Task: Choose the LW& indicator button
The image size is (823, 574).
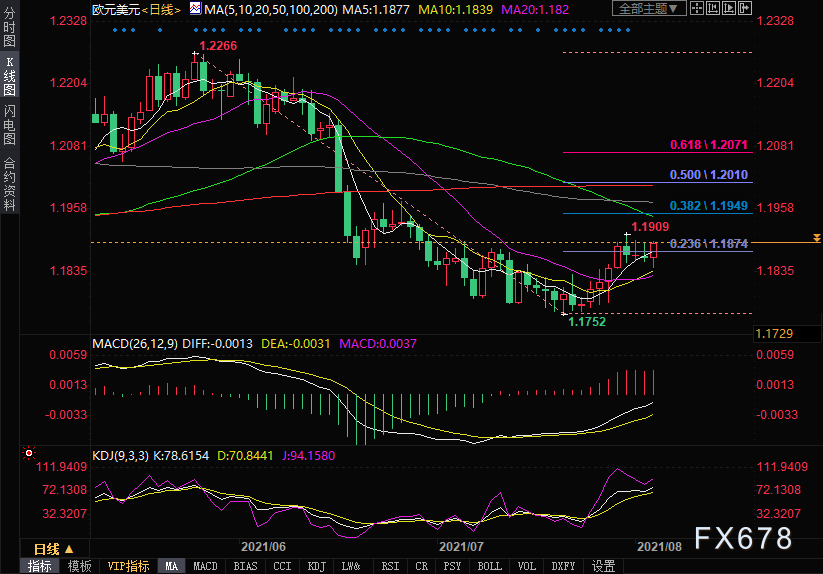Action: pos(351,566)
